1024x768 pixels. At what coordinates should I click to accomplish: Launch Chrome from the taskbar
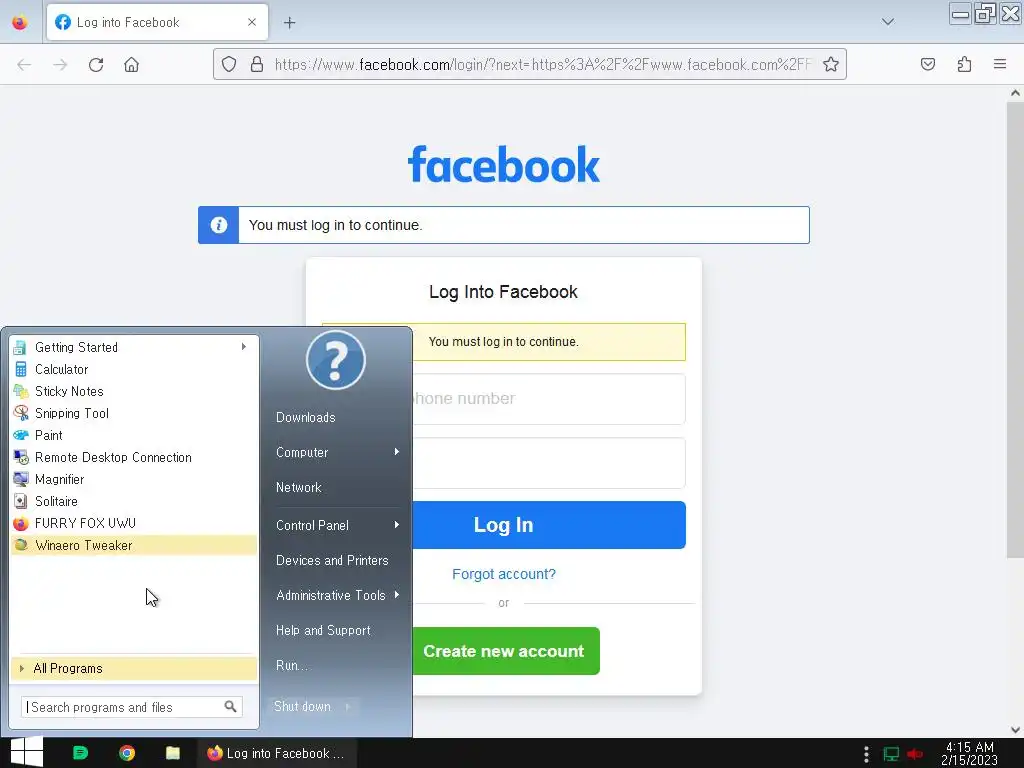(x=127, y=753)
